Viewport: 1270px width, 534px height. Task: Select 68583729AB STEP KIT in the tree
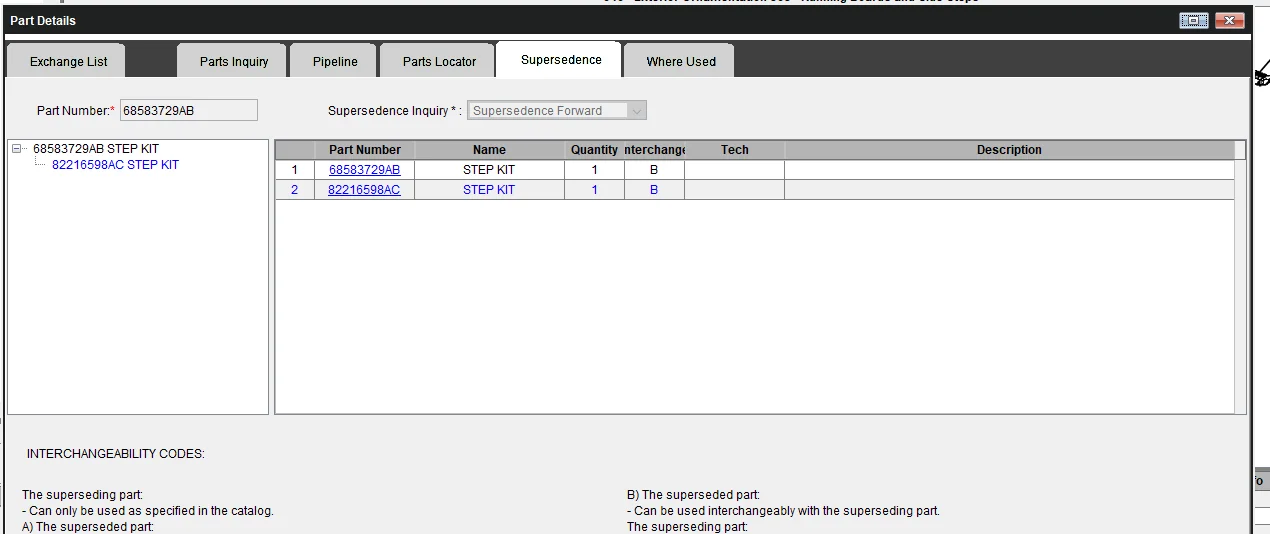point(96,149)
